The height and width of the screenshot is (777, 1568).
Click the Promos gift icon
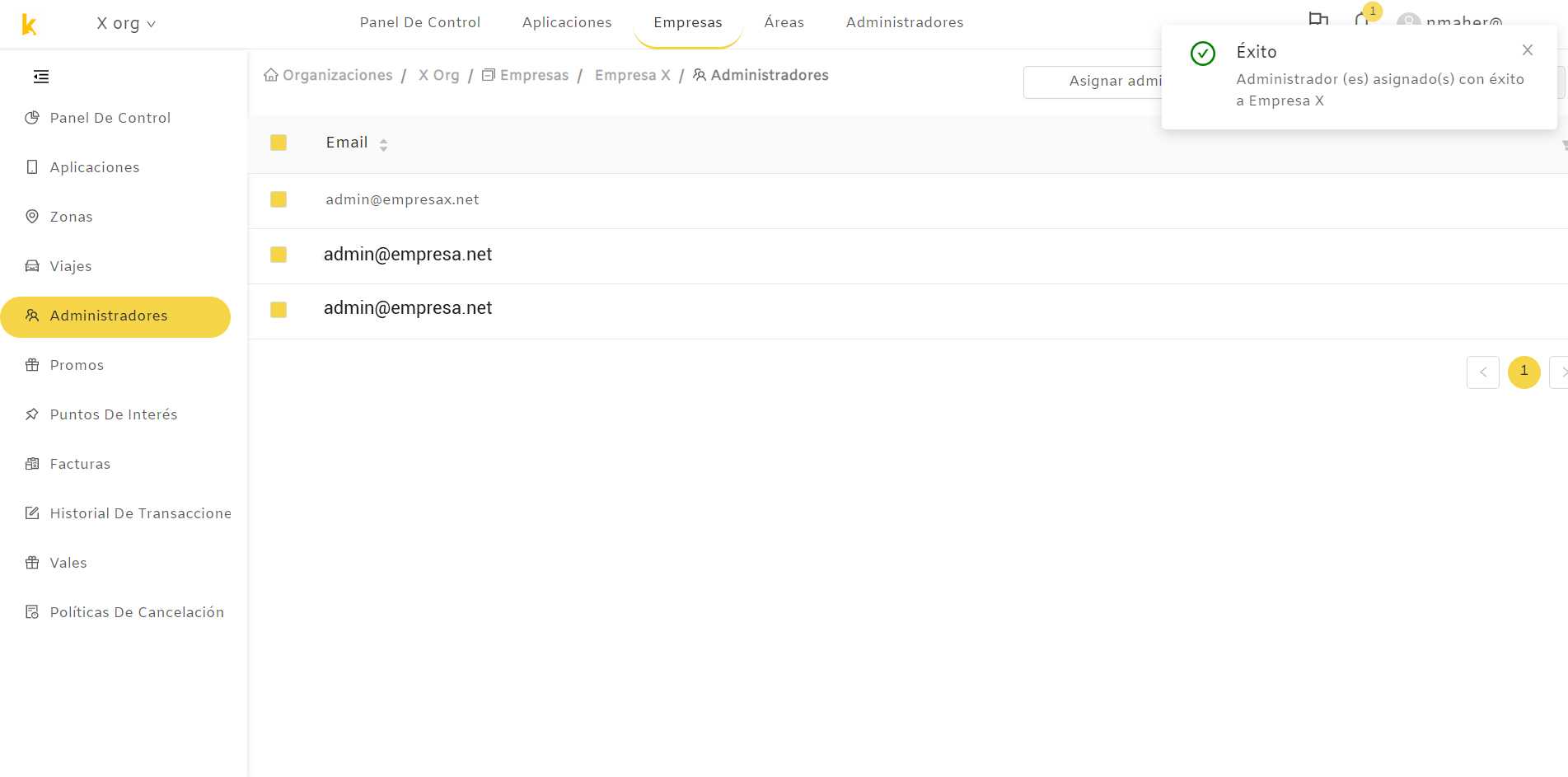[x=32, y=365]
